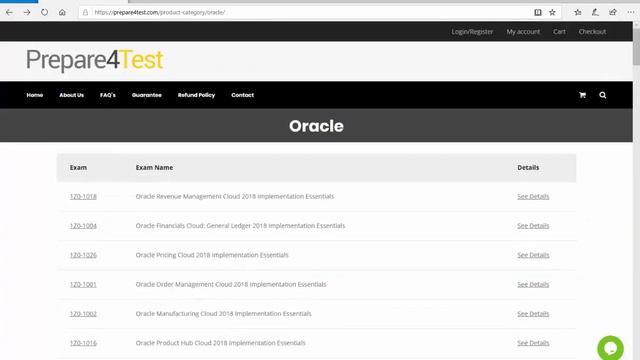Screen dimensions: 640x360
Task: Click the Prepare4Test logo
Action: pos(95,60)
